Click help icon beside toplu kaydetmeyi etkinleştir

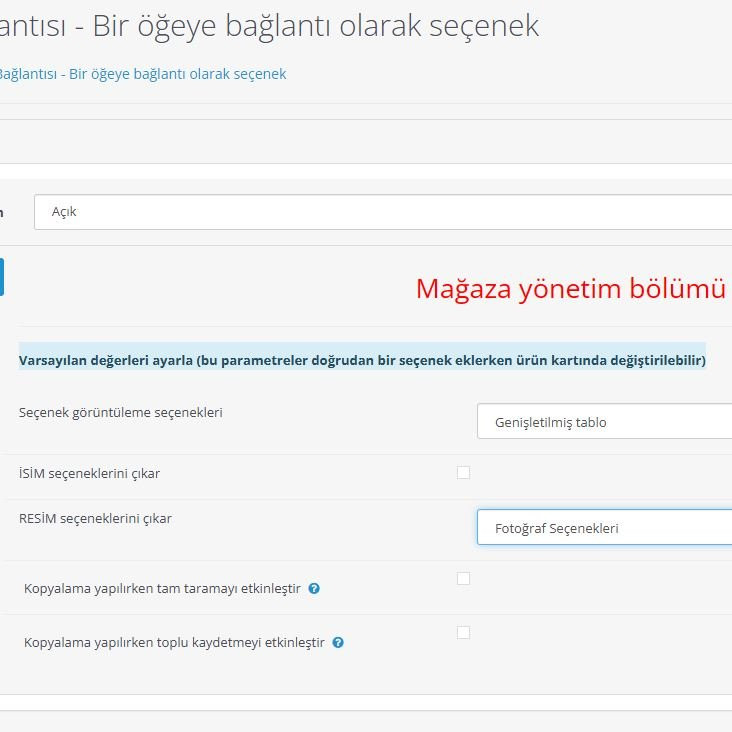point(338,643)
